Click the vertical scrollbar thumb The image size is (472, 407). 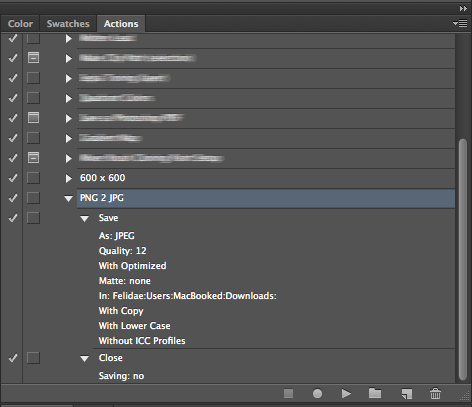tap(463, 259)
